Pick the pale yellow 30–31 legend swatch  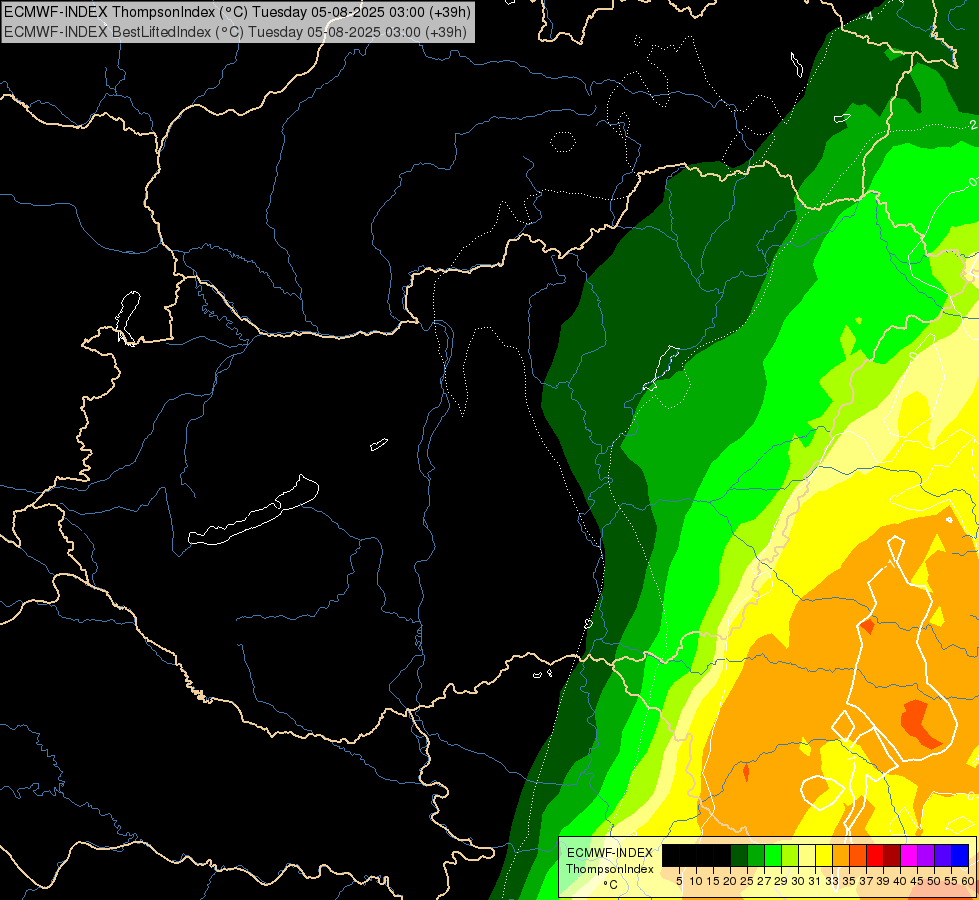point(807,855)
